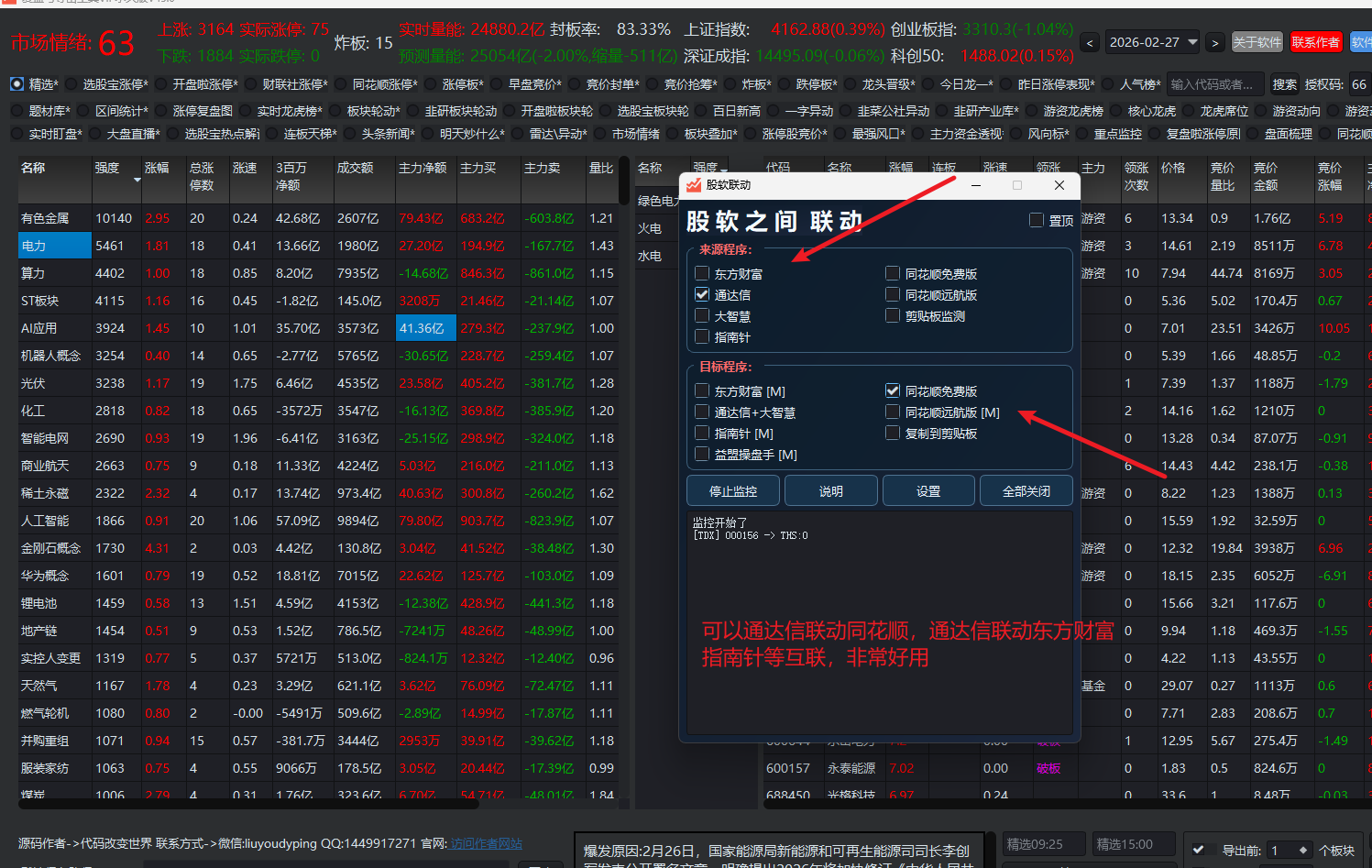Uncheck 通达信 in source programs
Viewport: 1372px width, 868px height.
tap(702, 295)
